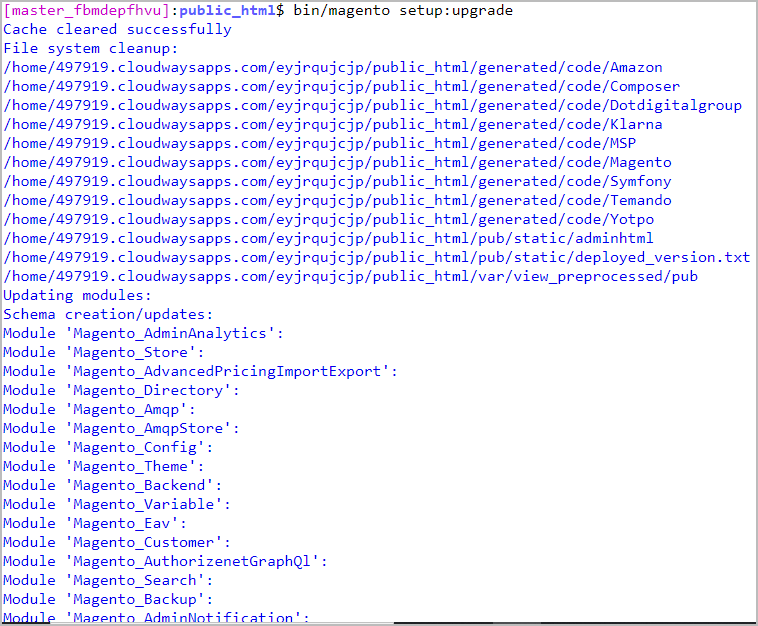Screen dimensions: 758x626
Task: Click Module 'Magento_AdvancedPricingImportExport' line
Action: pos(201,371)
